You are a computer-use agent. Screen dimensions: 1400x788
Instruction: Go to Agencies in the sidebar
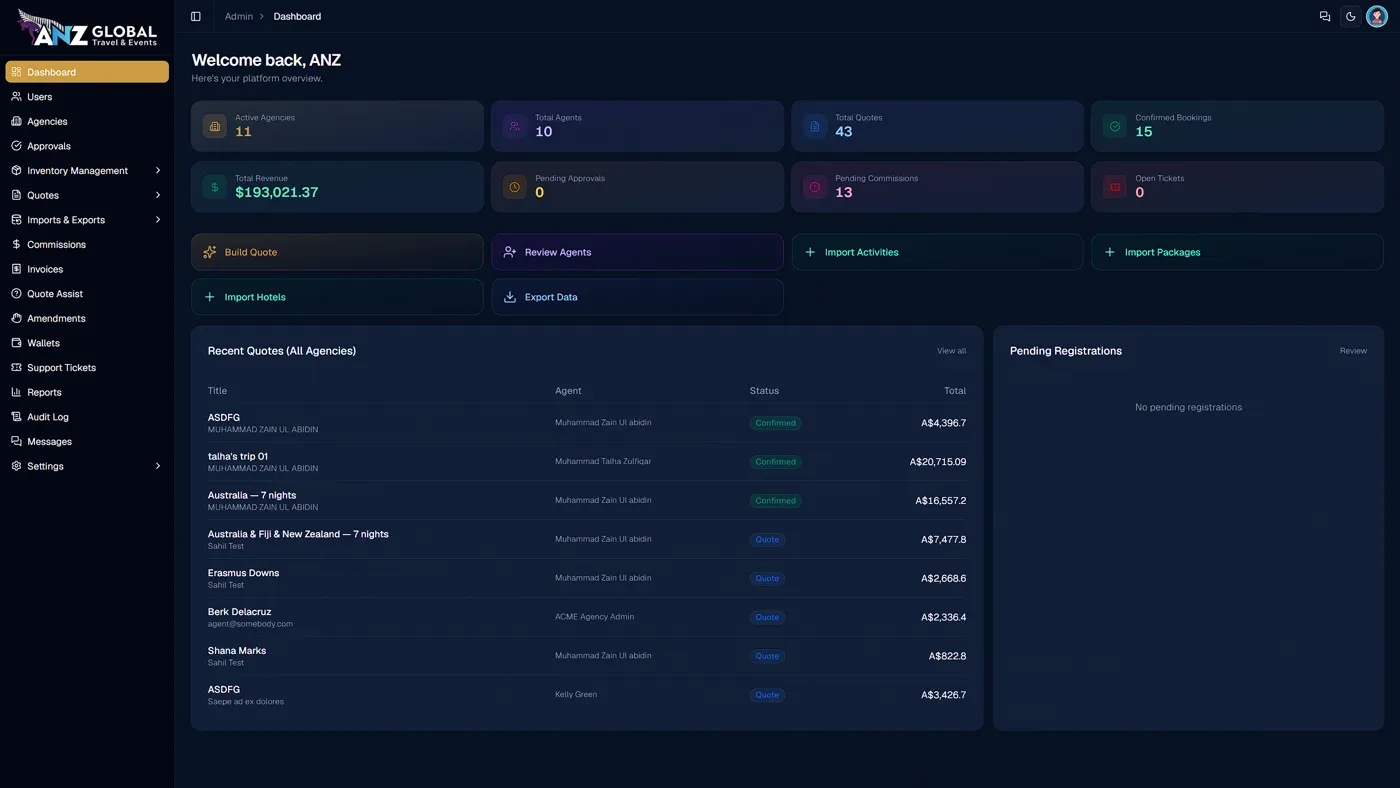tap(87, 121)
